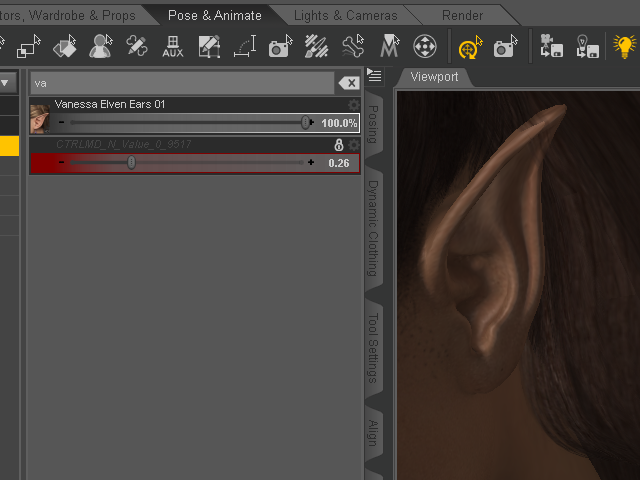
Task: Select the CTRLMD_N_Value_0_9517 label
Action: [124, 144]
